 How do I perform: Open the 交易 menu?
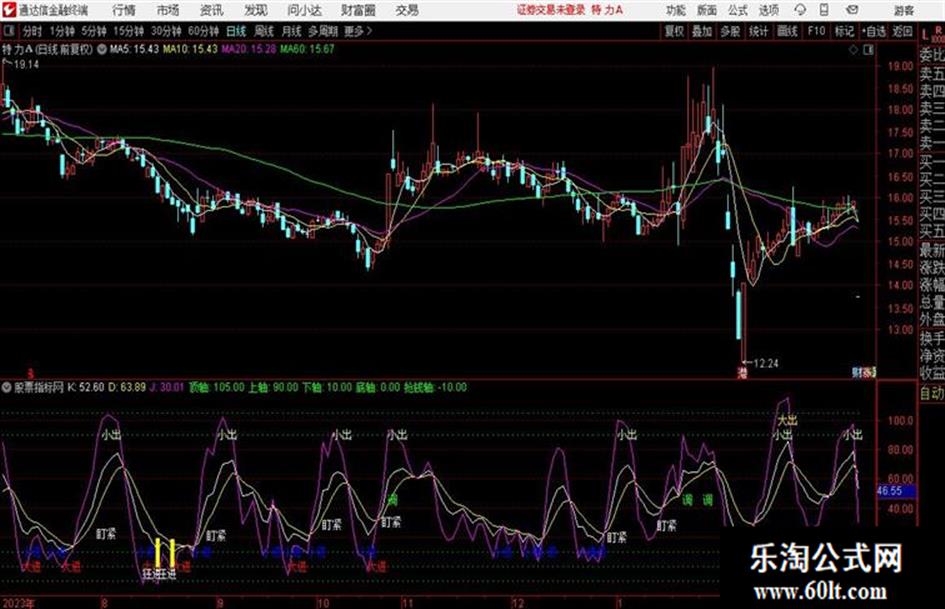point(407,10)
